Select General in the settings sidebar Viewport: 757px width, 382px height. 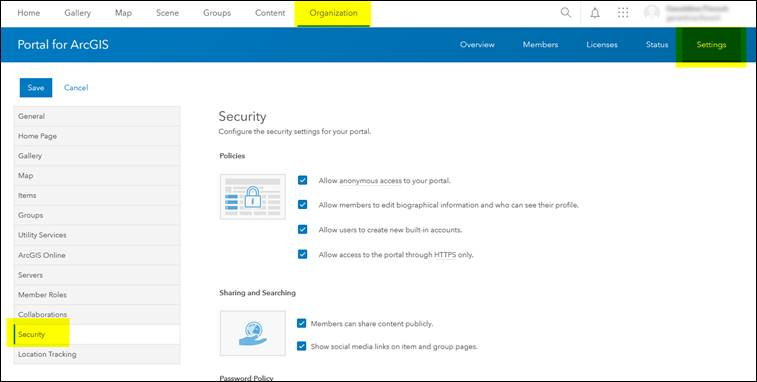[x=97, y=116]
